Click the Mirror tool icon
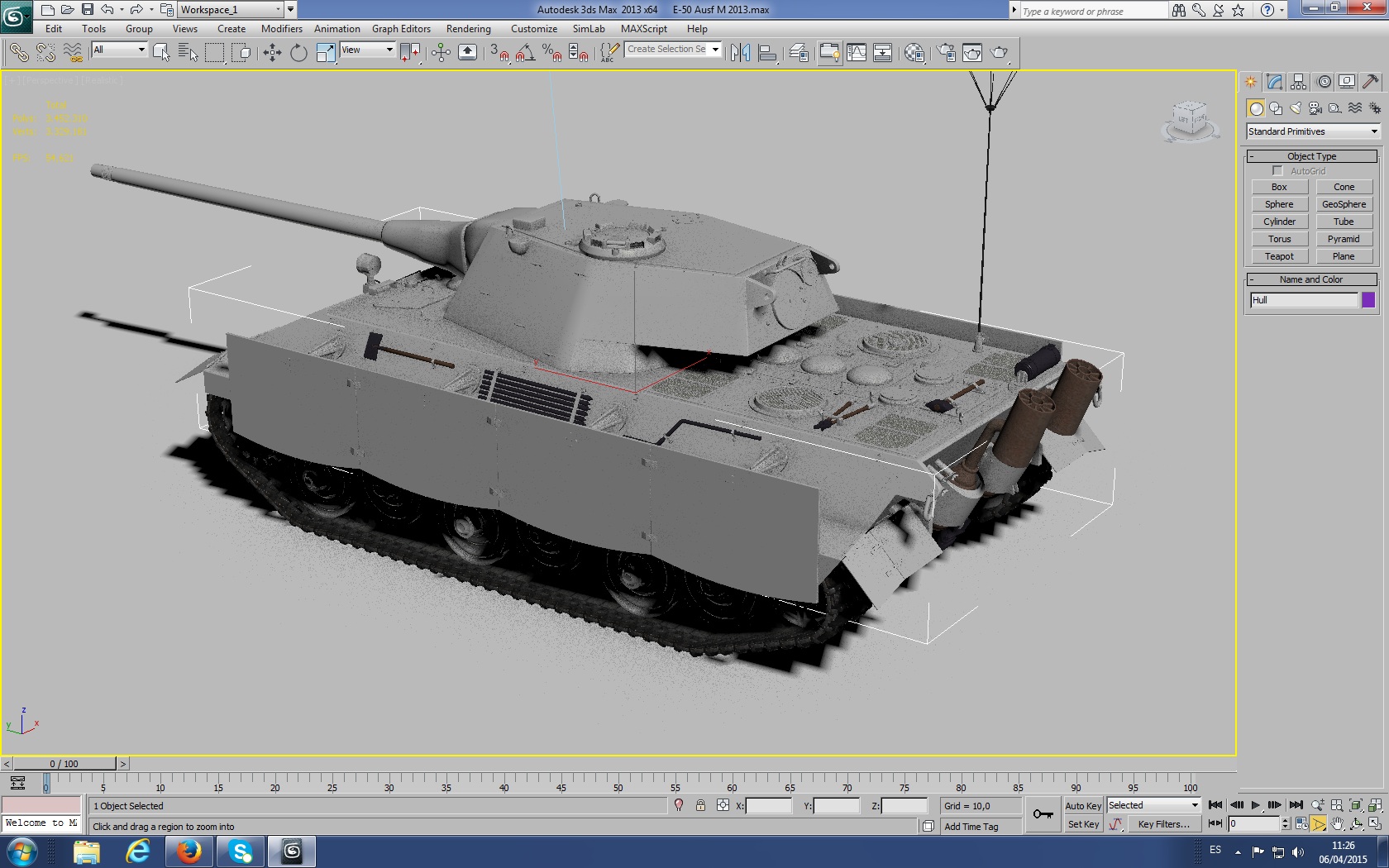 pos(740,53)
